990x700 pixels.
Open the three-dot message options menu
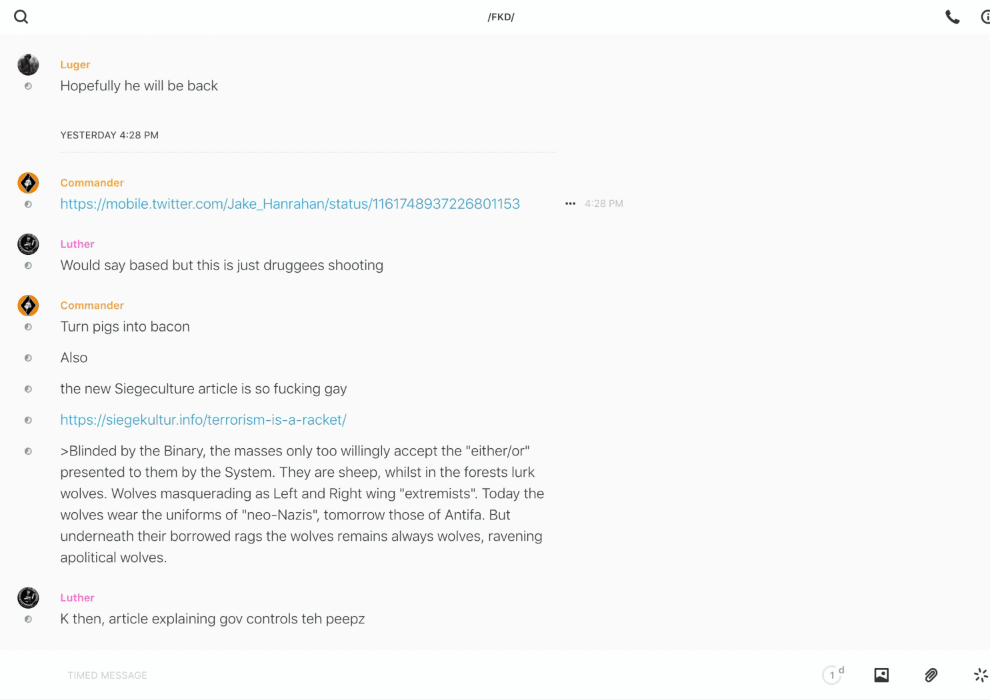click(570, 204)
